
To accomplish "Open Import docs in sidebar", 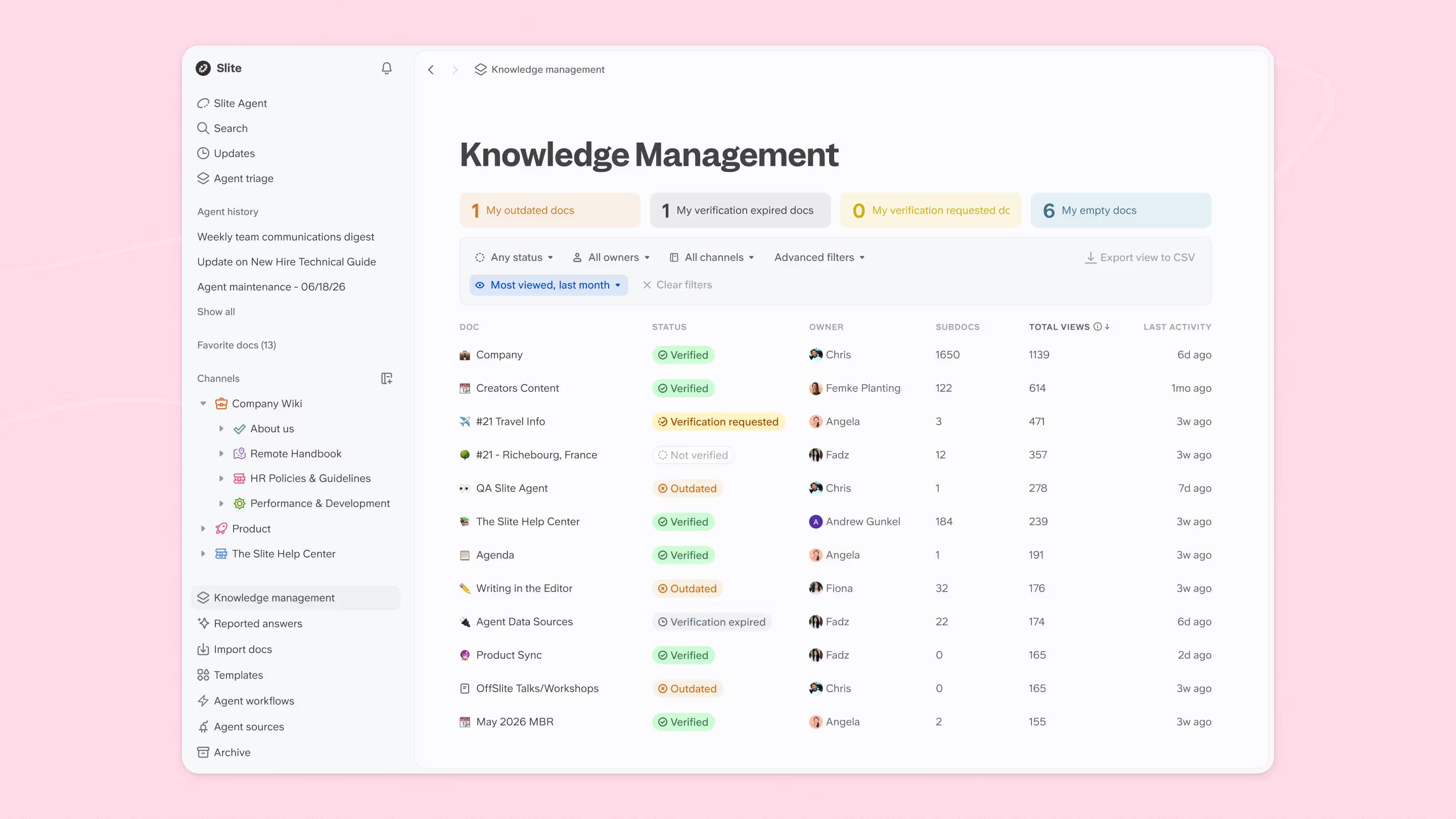I will [x=235, y=650].
